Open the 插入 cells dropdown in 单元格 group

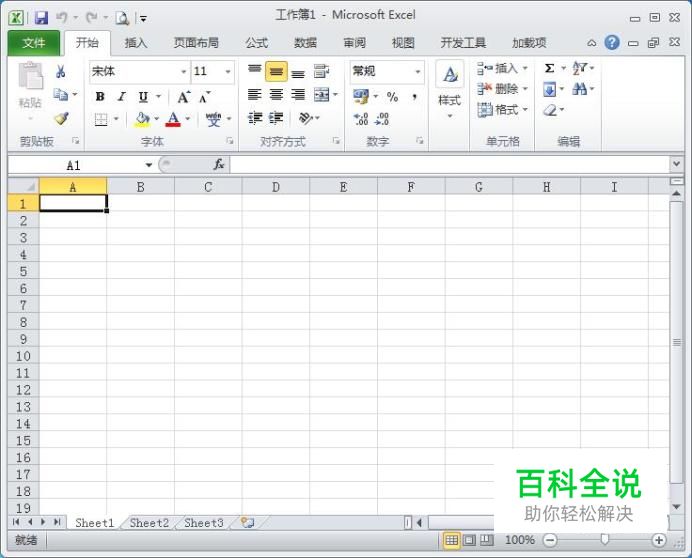point(502,68)
